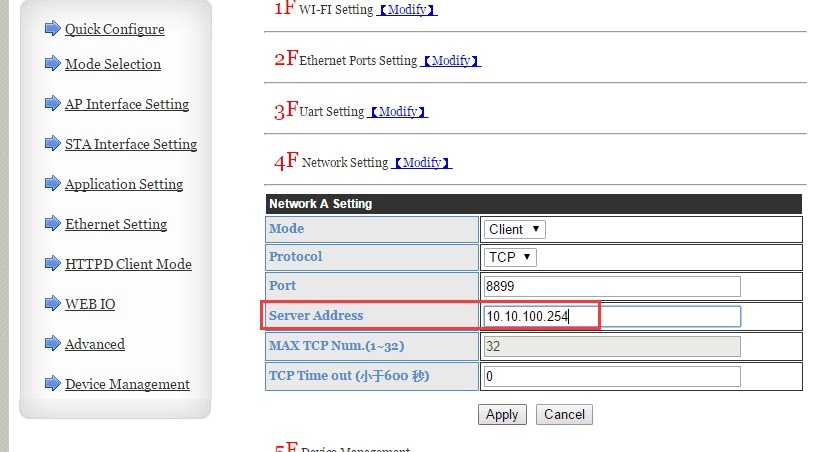Click the 3F Uart Setting heading
The width and height of the screenshot is (825, 452).
coord(319,111)
